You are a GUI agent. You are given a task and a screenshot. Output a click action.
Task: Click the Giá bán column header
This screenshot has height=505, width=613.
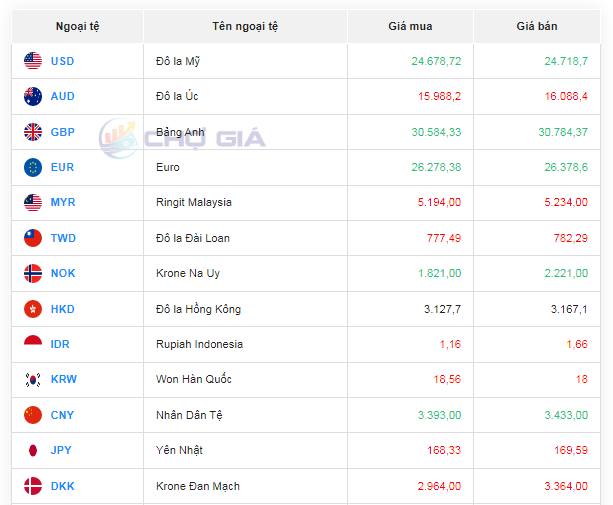pos(537,26)
